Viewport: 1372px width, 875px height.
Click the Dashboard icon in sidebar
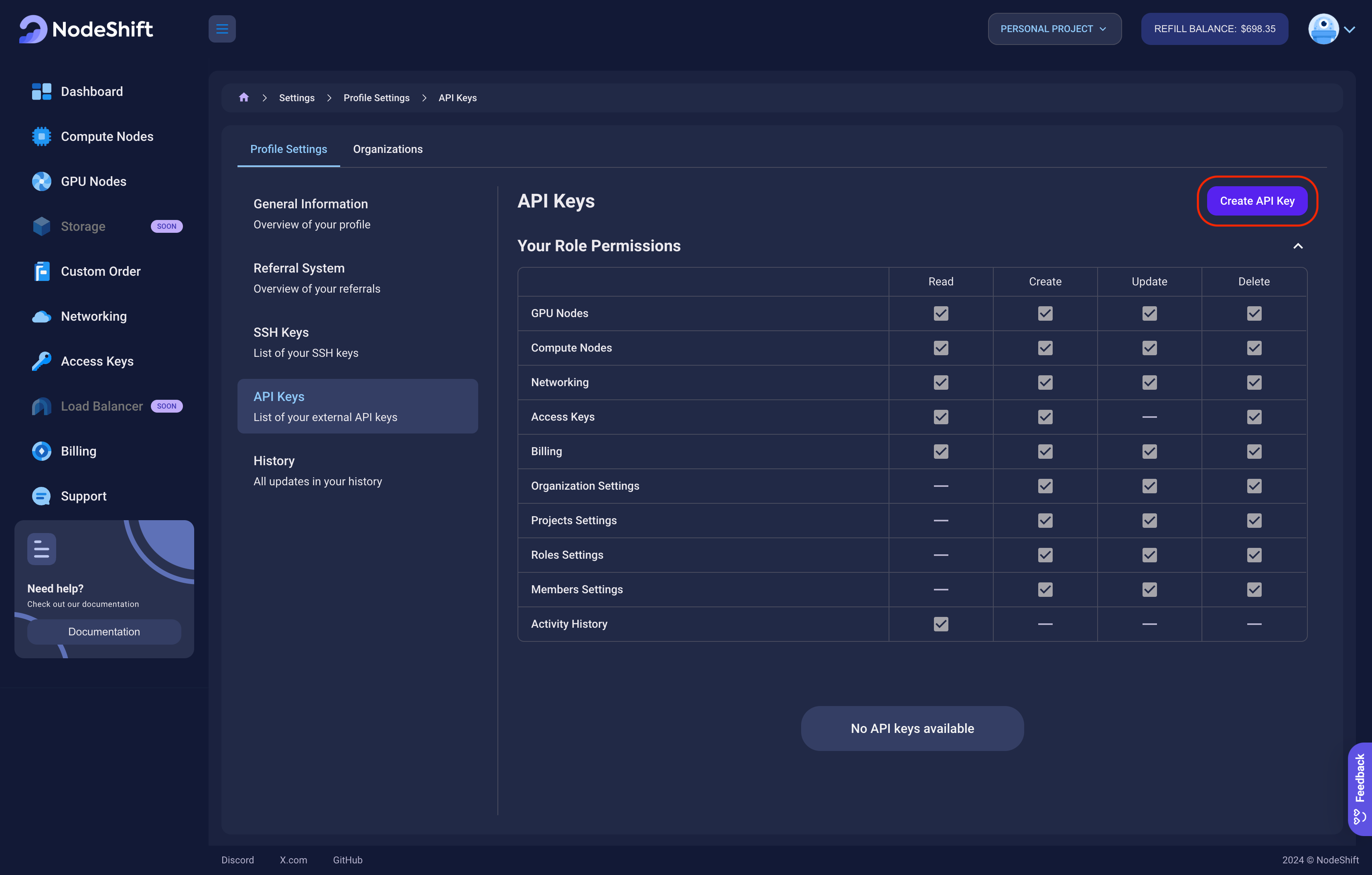[x=40, y=91]
